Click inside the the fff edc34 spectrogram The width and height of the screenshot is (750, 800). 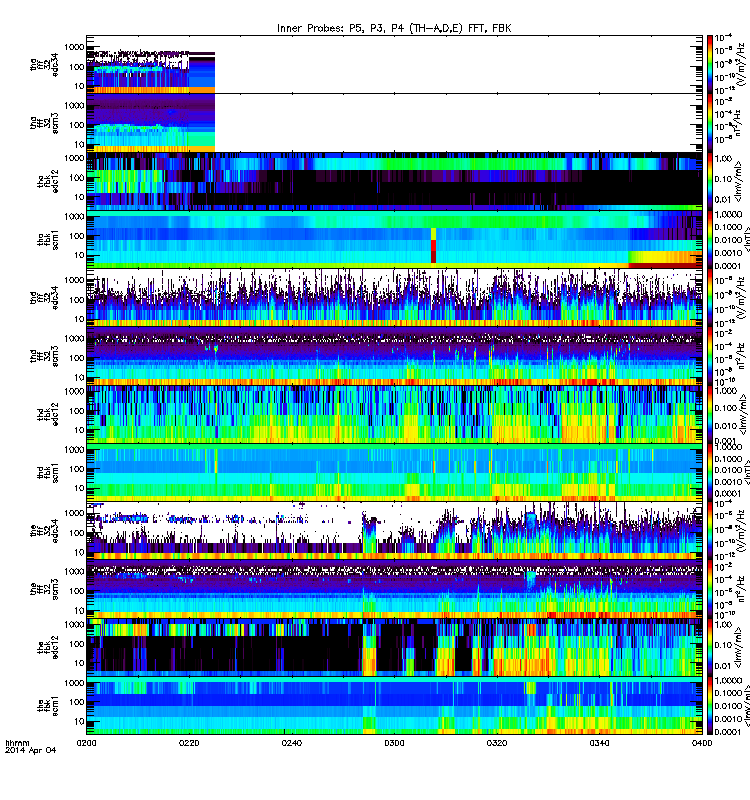(394, 531)
